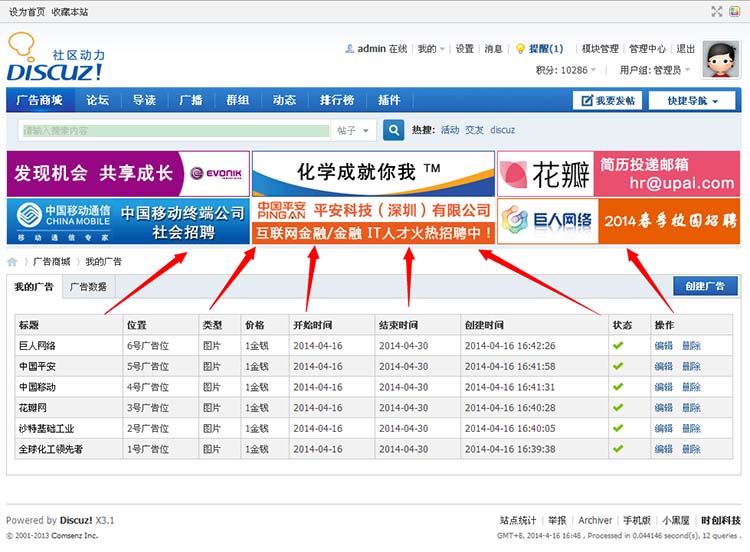The height and width of the screenshot is (552, 750).
Task: Click the Evonik 发现机会 共享成长 banner
Action: (128, 174)
